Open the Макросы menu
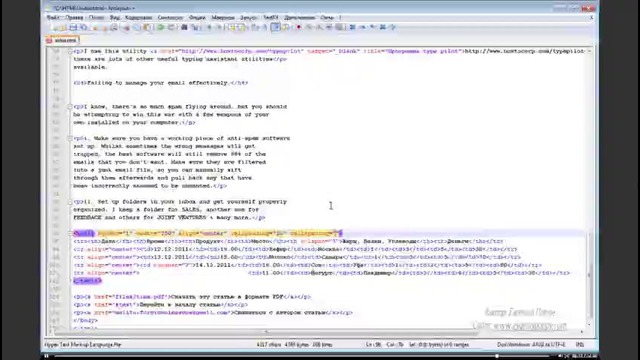 (x=223, y=18)
